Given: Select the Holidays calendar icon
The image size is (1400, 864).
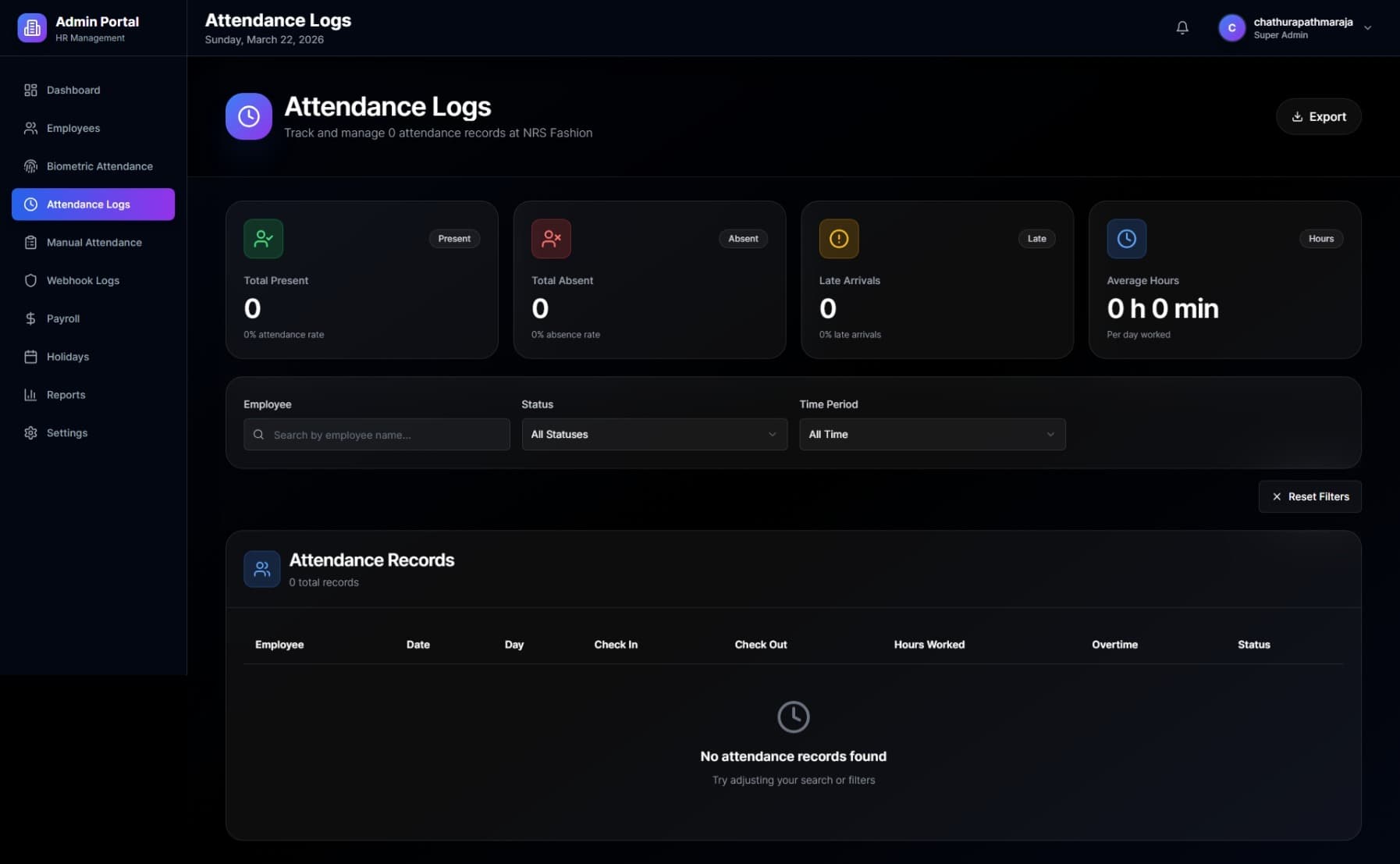Looking at the screenshot, I should (x=30, y=357).
